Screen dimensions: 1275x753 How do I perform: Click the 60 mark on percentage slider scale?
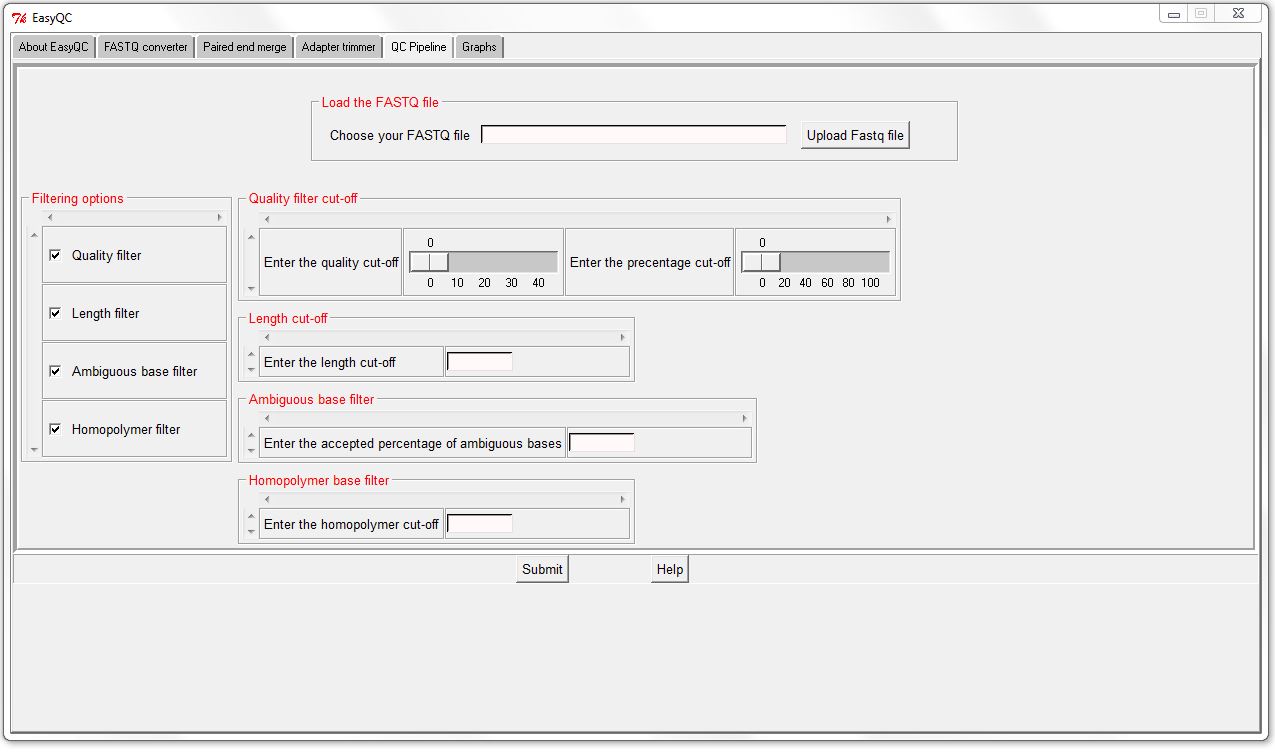[x=827, y=283]
